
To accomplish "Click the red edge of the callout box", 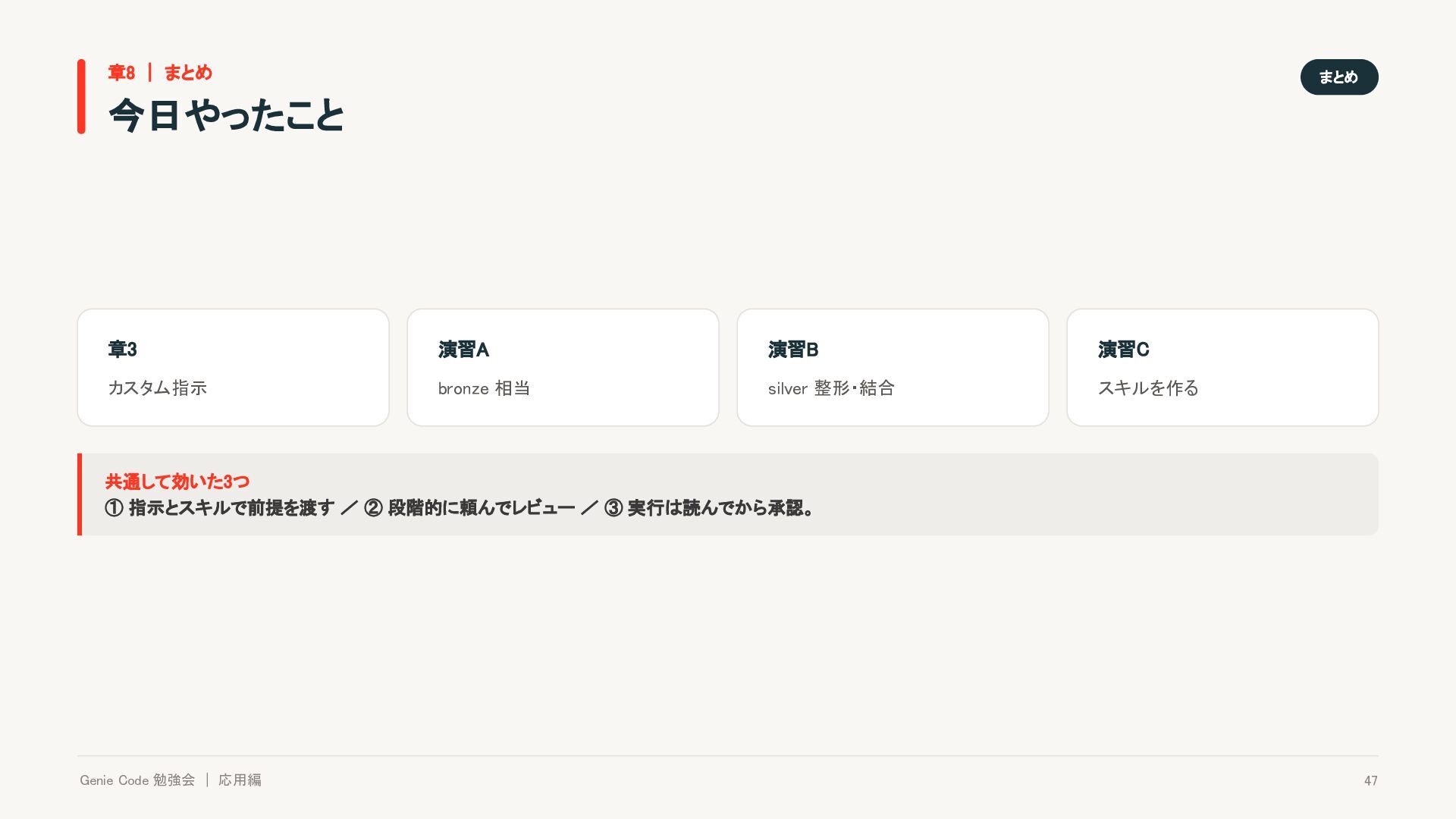I will 80,494.
